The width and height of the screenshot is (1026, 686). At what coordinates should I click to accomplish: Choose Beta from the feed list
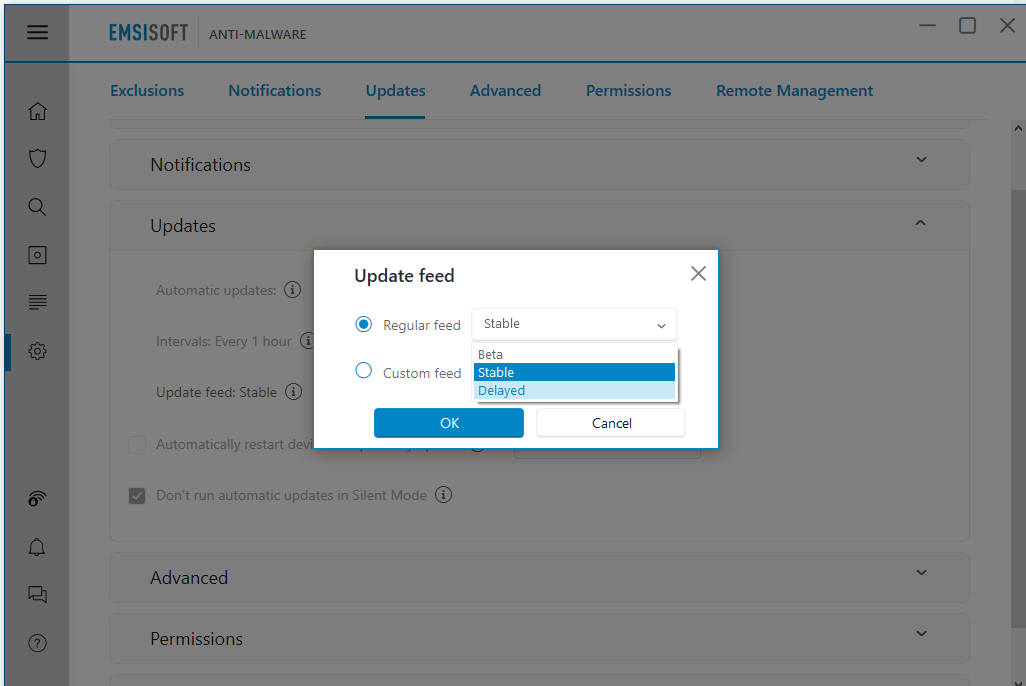(x=574, y=354)
